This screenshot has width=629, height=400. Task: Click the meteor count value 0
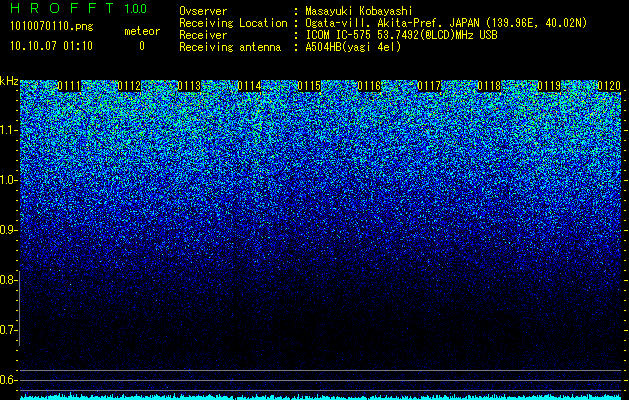[x=142, y=46]
